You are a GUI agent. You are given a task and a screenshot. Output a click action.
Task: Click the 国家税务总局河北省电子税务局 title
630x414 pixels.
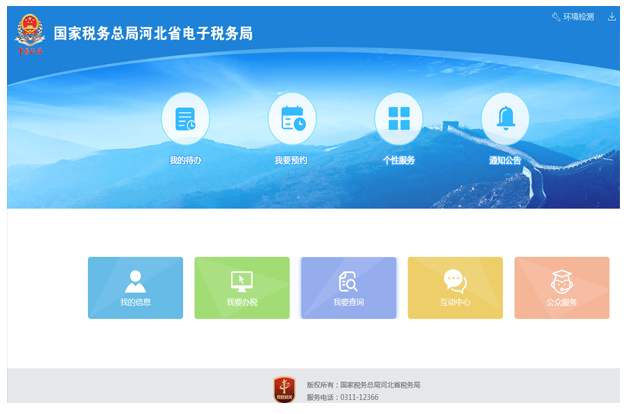(153, 33)
